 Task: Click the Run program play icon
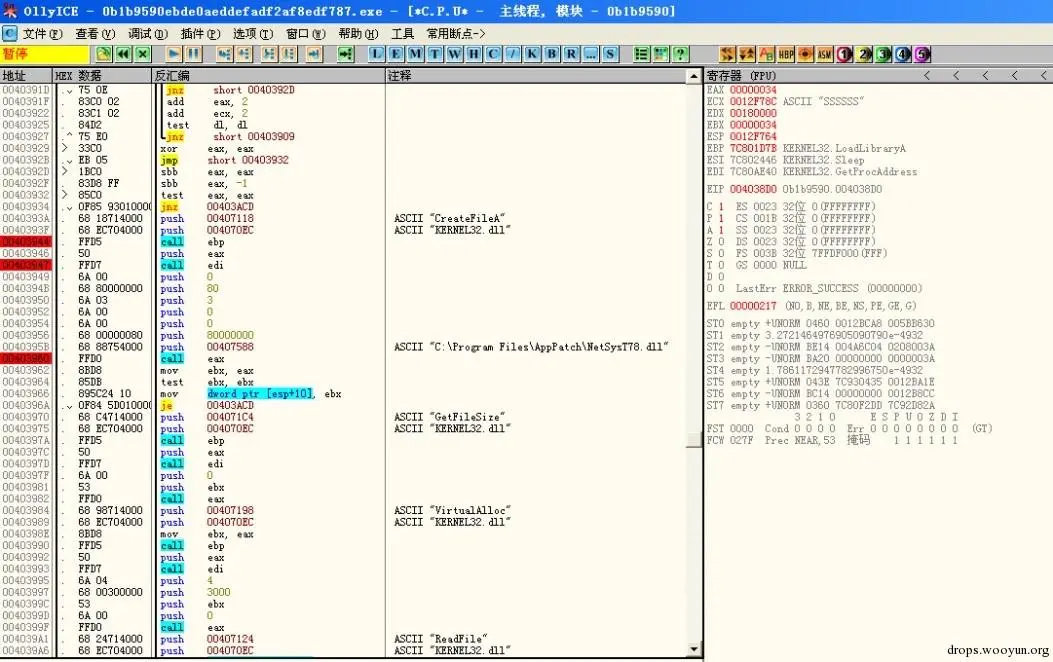[173, 54]
